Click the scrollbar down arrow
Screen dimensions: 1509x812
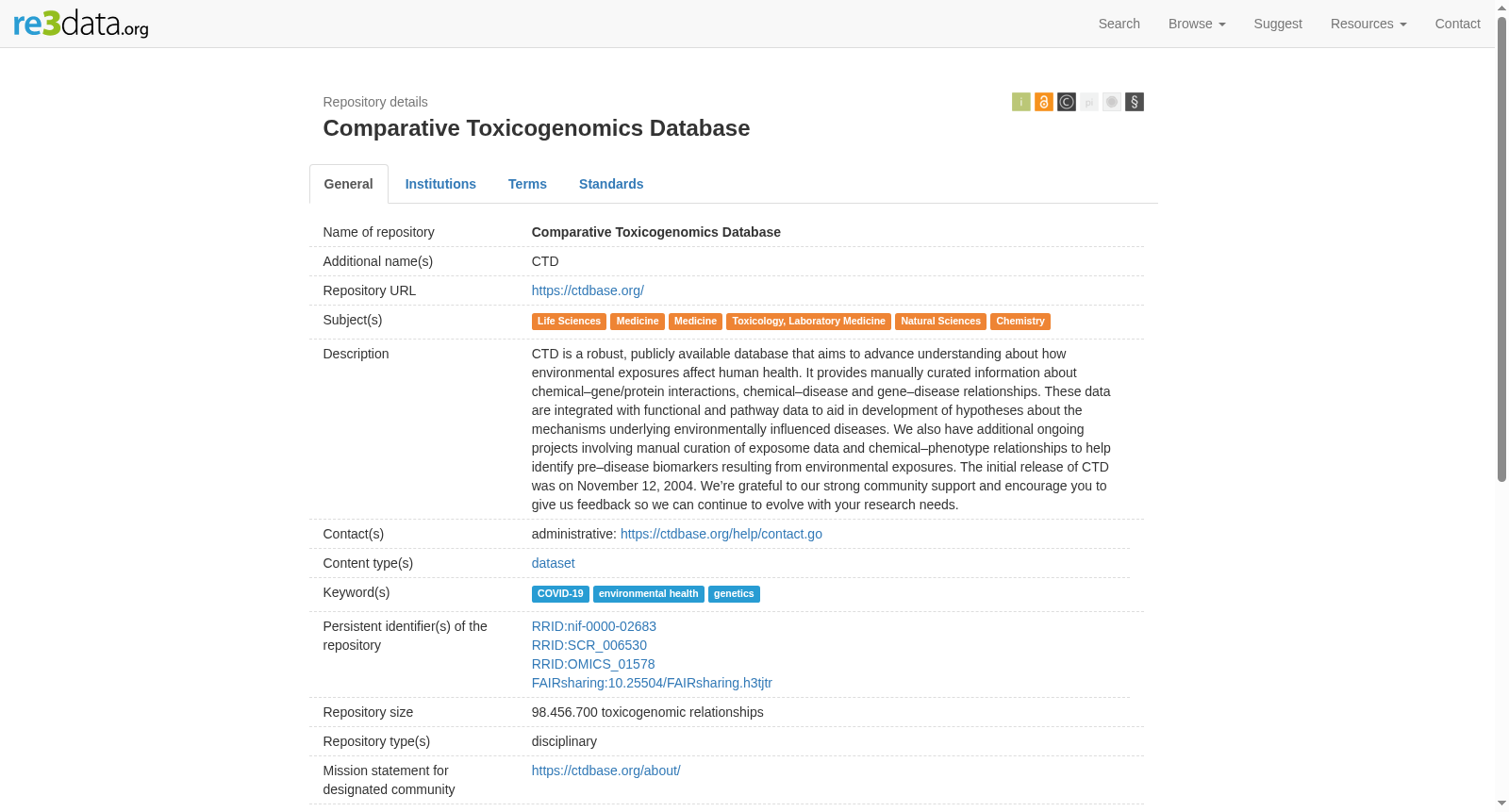[x=1501, y=804]
